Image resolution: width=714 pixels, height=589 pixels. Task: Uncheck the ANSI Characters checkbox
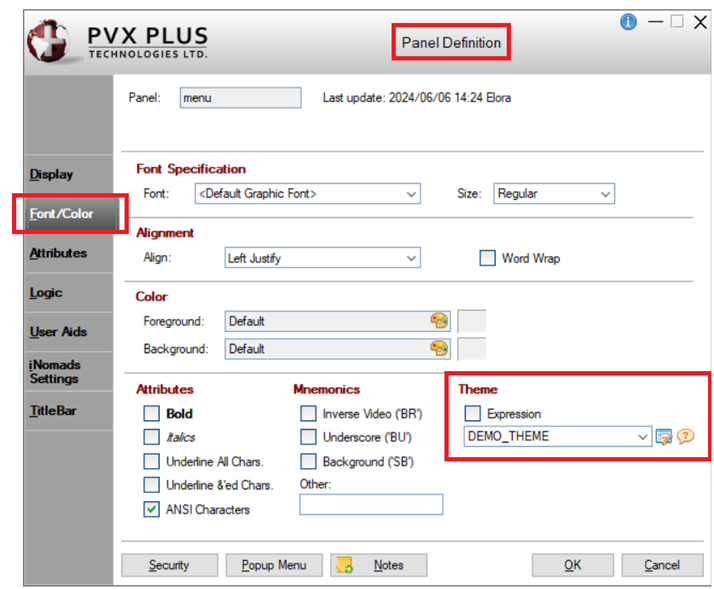151,509
